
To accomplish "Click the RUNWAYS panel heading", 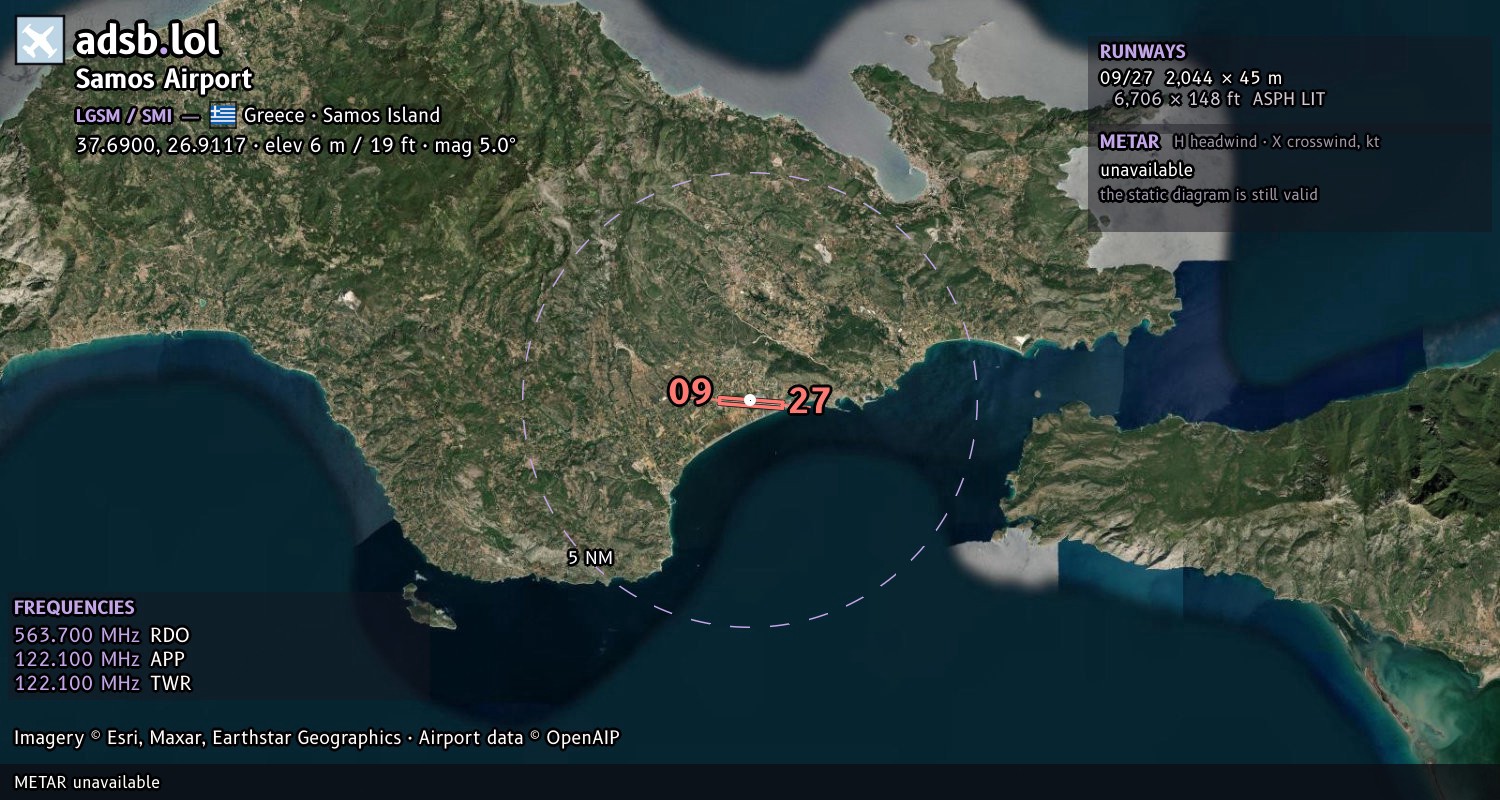I will (x=1142, y=52).
